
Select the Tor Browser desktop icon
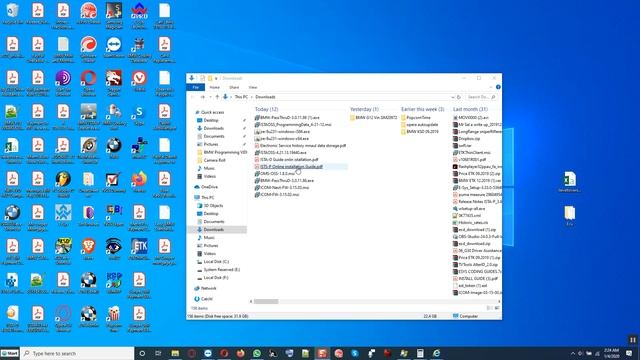[63, 81]
